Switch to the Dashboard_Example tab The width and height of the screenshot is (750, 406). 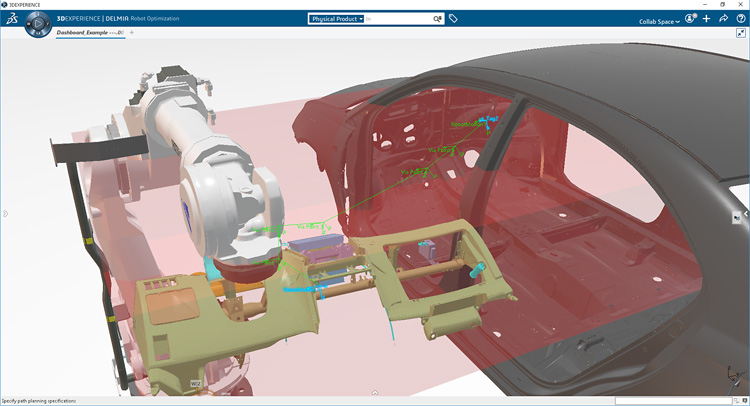point(90,33)
